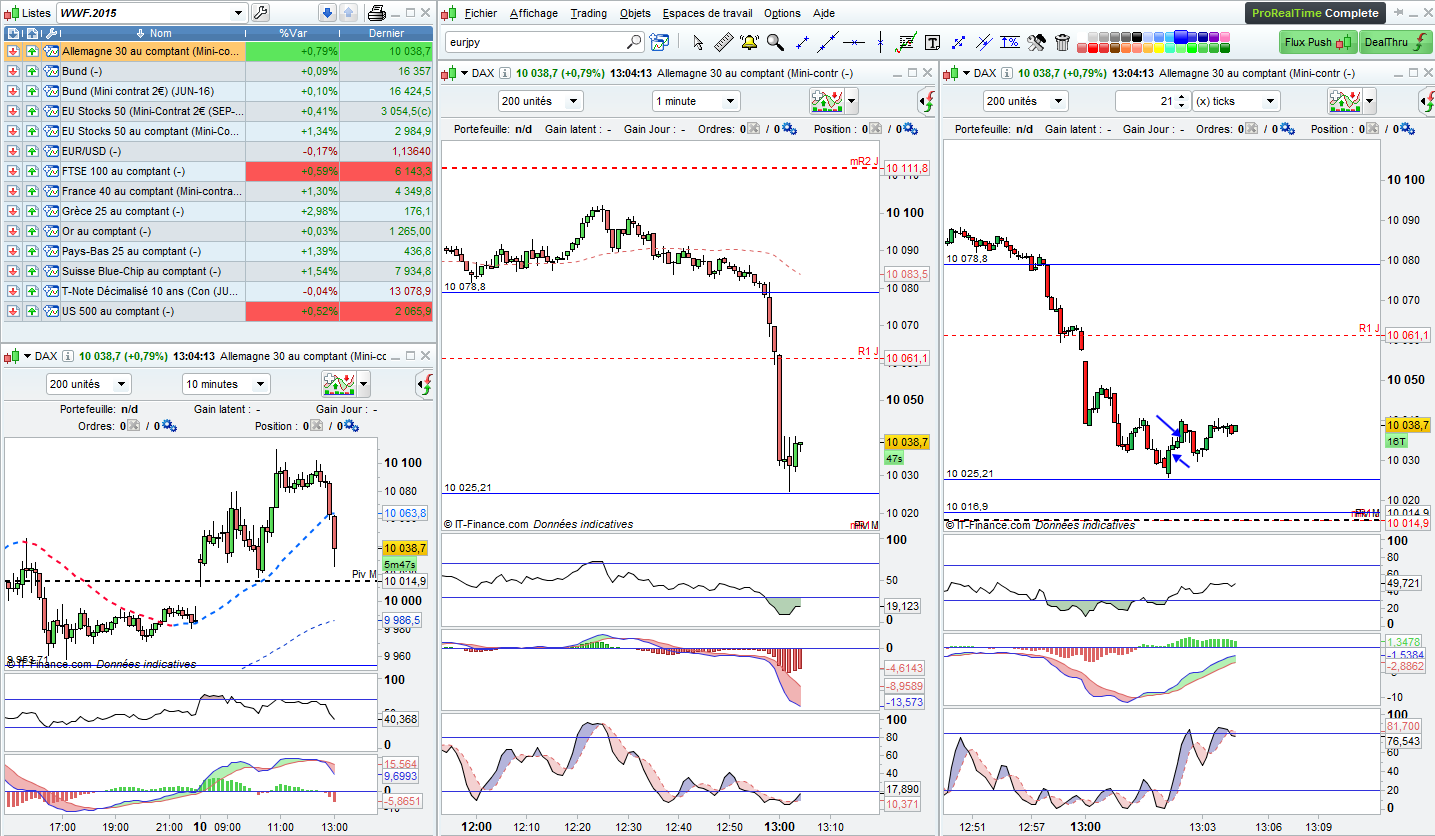Open the Affichage menu
The image size is (1435, 836).
534,13
